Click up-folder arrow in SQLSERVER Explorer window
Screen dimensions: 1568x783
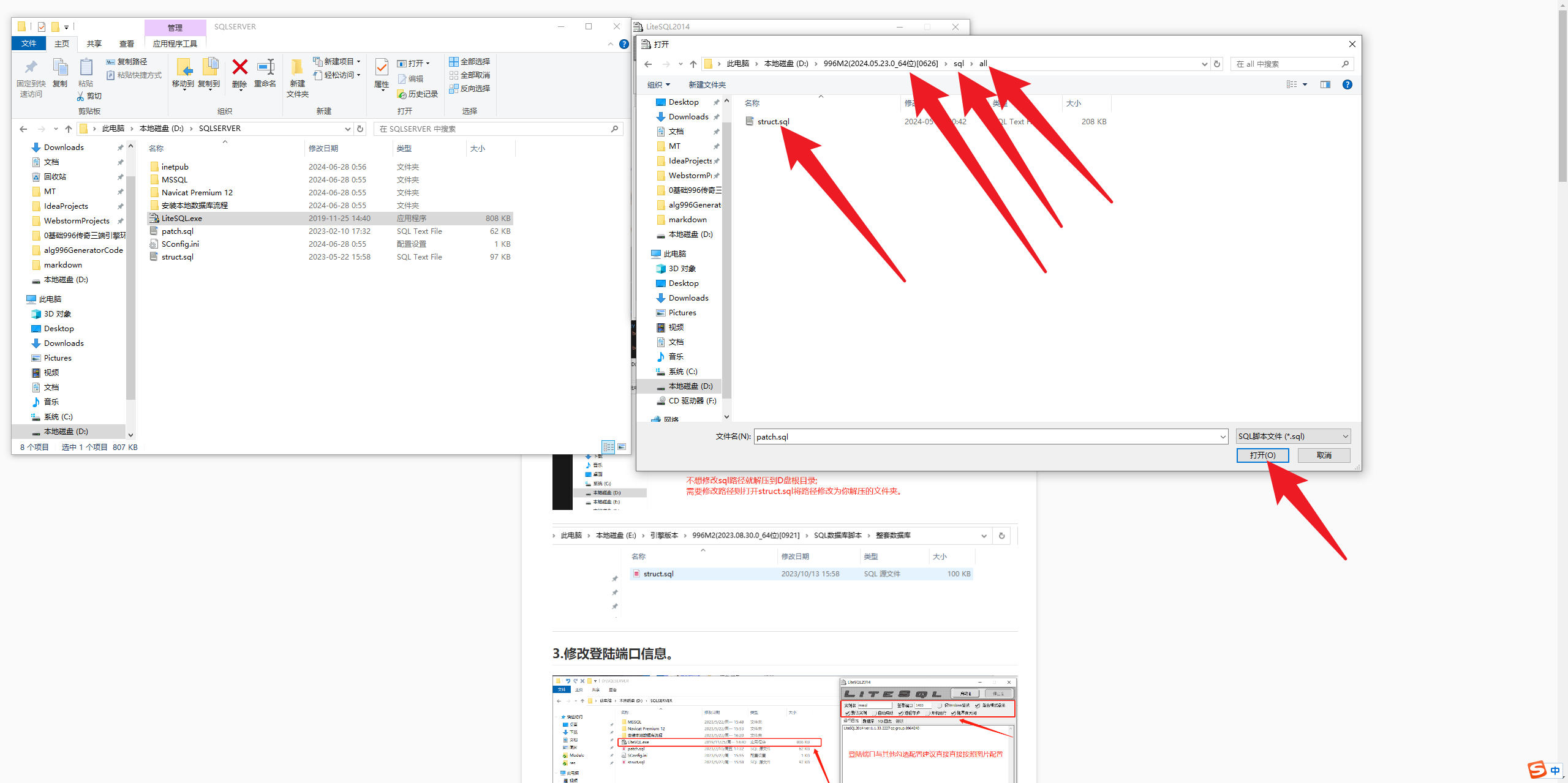click(69, 129)
